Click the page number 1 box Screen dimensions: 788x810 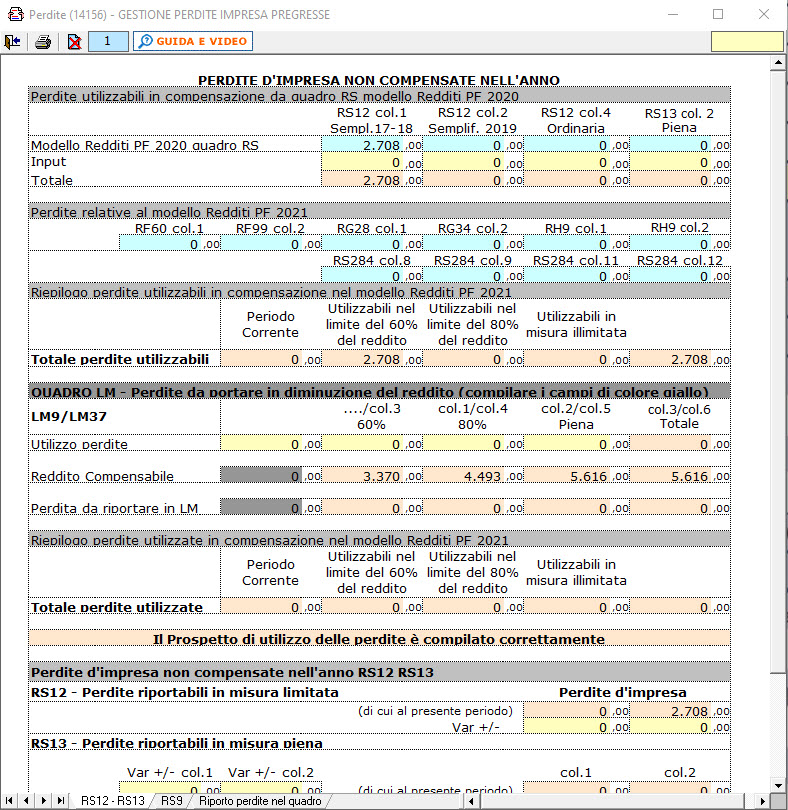(x=108, y=41)
